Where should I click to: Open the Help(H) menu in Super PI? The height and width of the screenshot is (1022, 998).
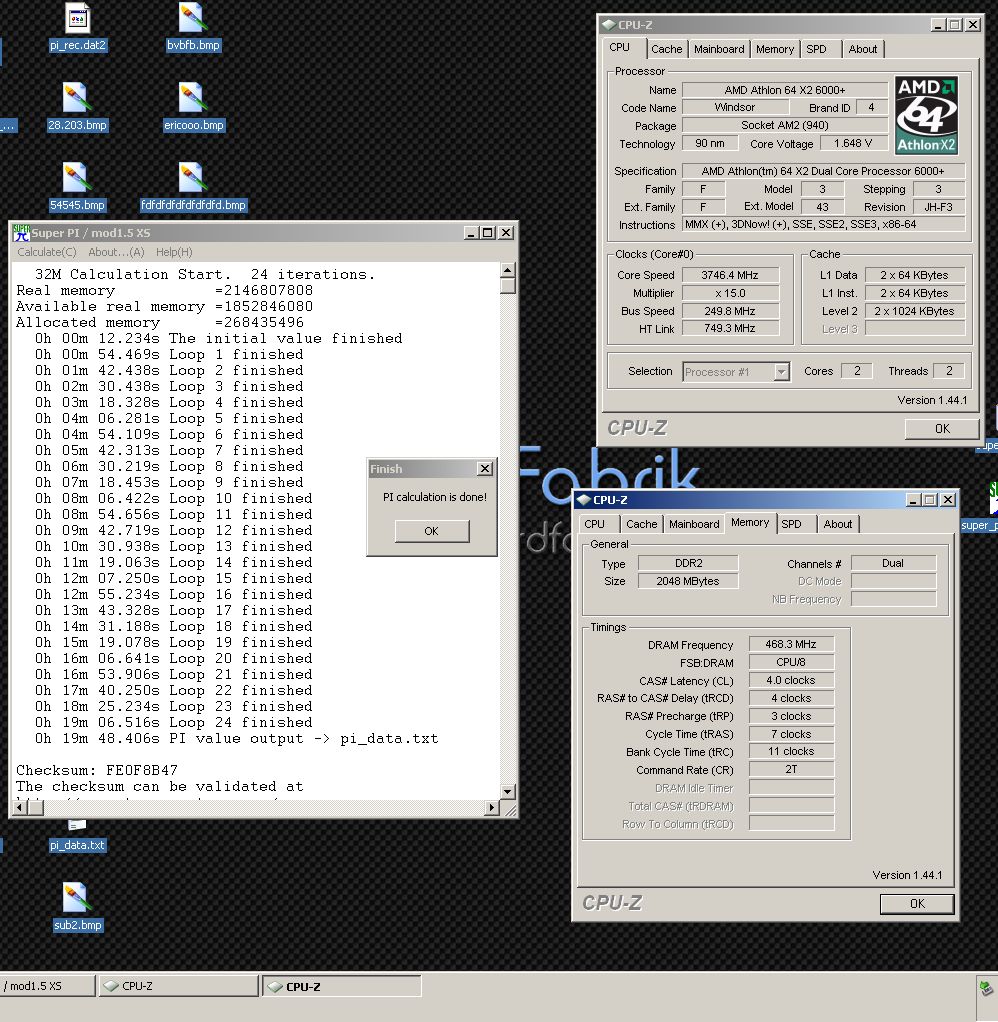[174, 252]
